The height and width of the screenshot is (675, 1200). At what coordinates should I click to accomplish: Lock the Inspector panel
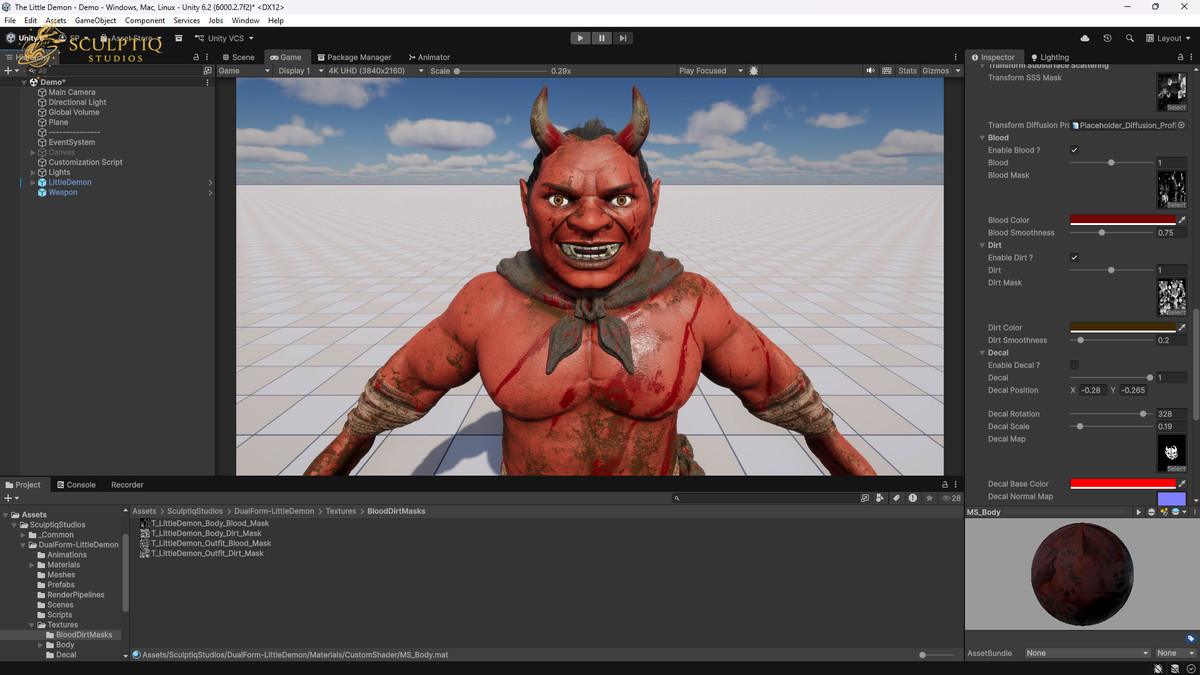click(x=1179, y=57)
